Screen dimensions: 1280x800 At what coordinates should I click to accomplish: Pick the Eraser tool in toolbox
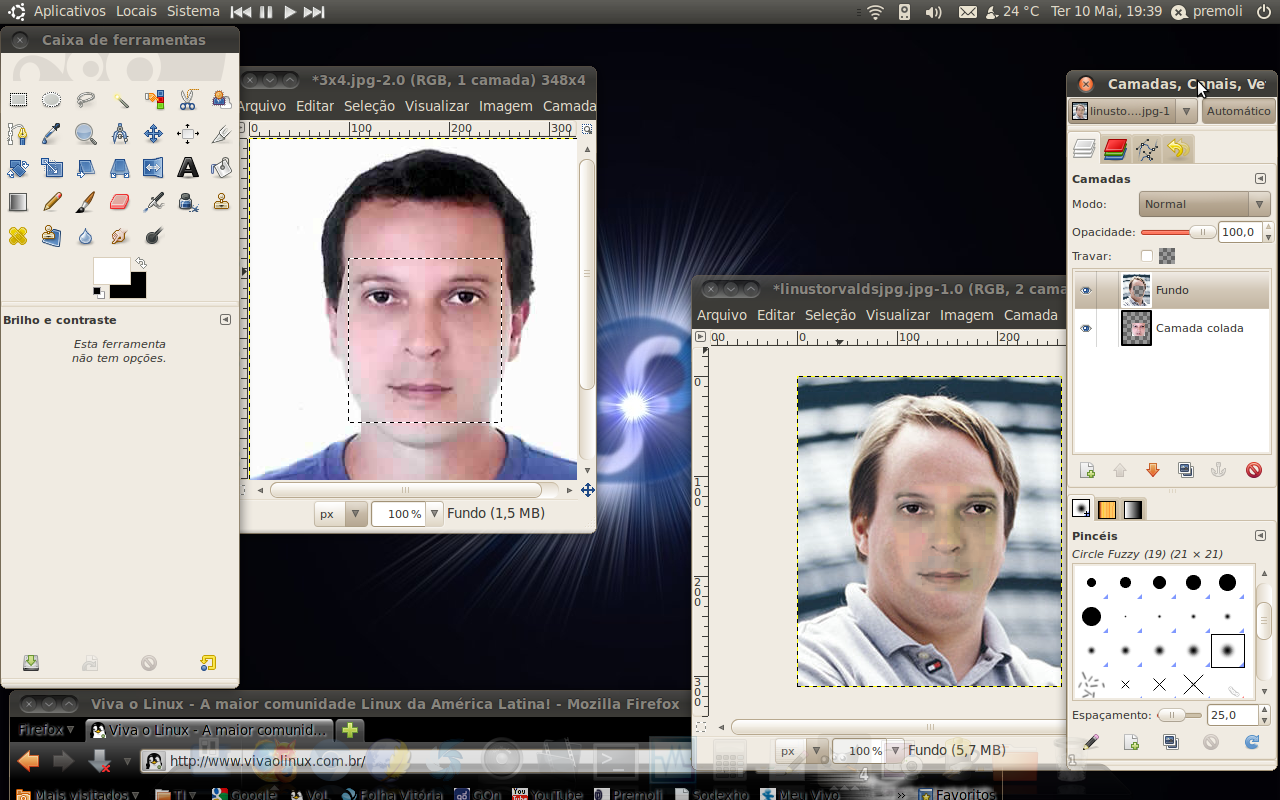pos(119,202)
